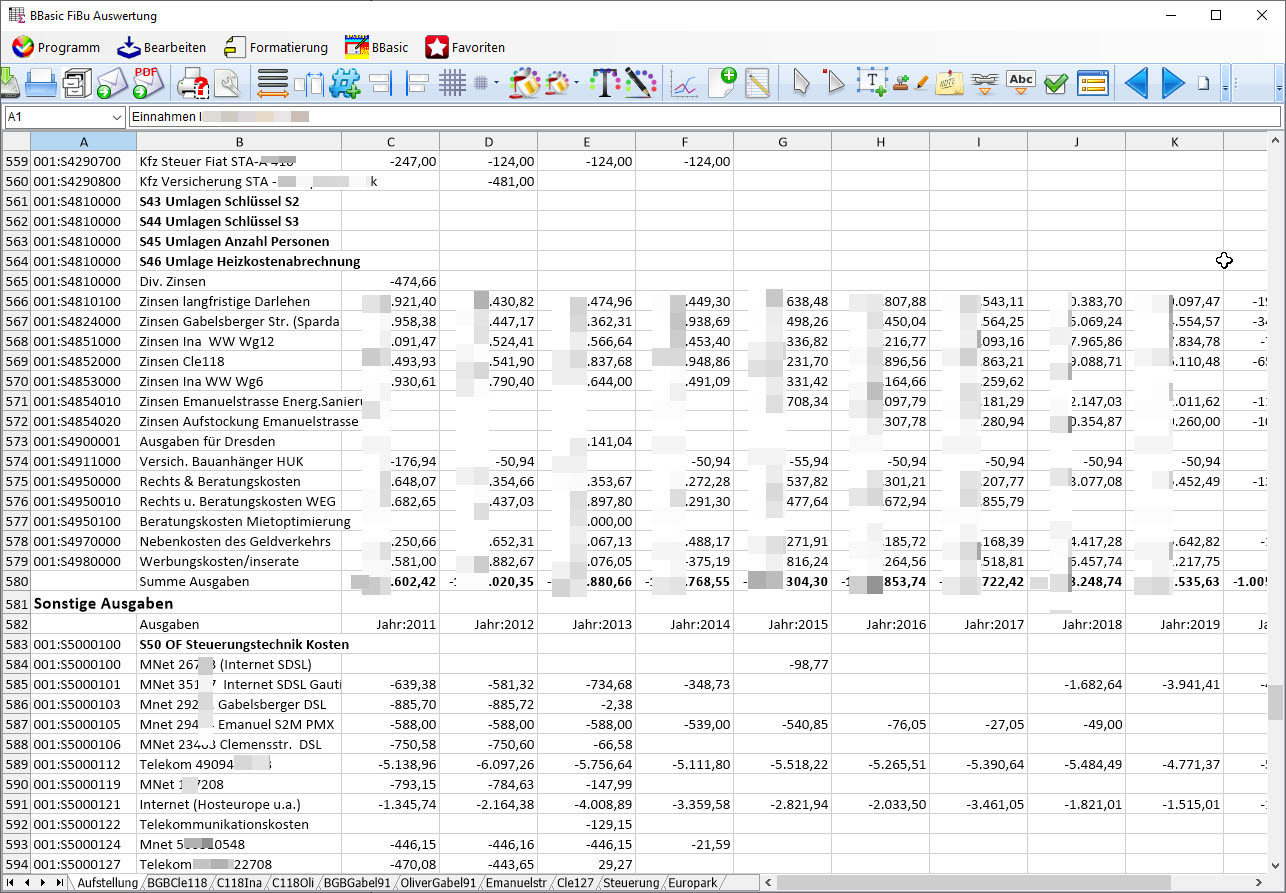Image resolution: width=1286 pixels, height=893 pixels.
Task: Click the small blank page icon
Action: click(1205, 84)
